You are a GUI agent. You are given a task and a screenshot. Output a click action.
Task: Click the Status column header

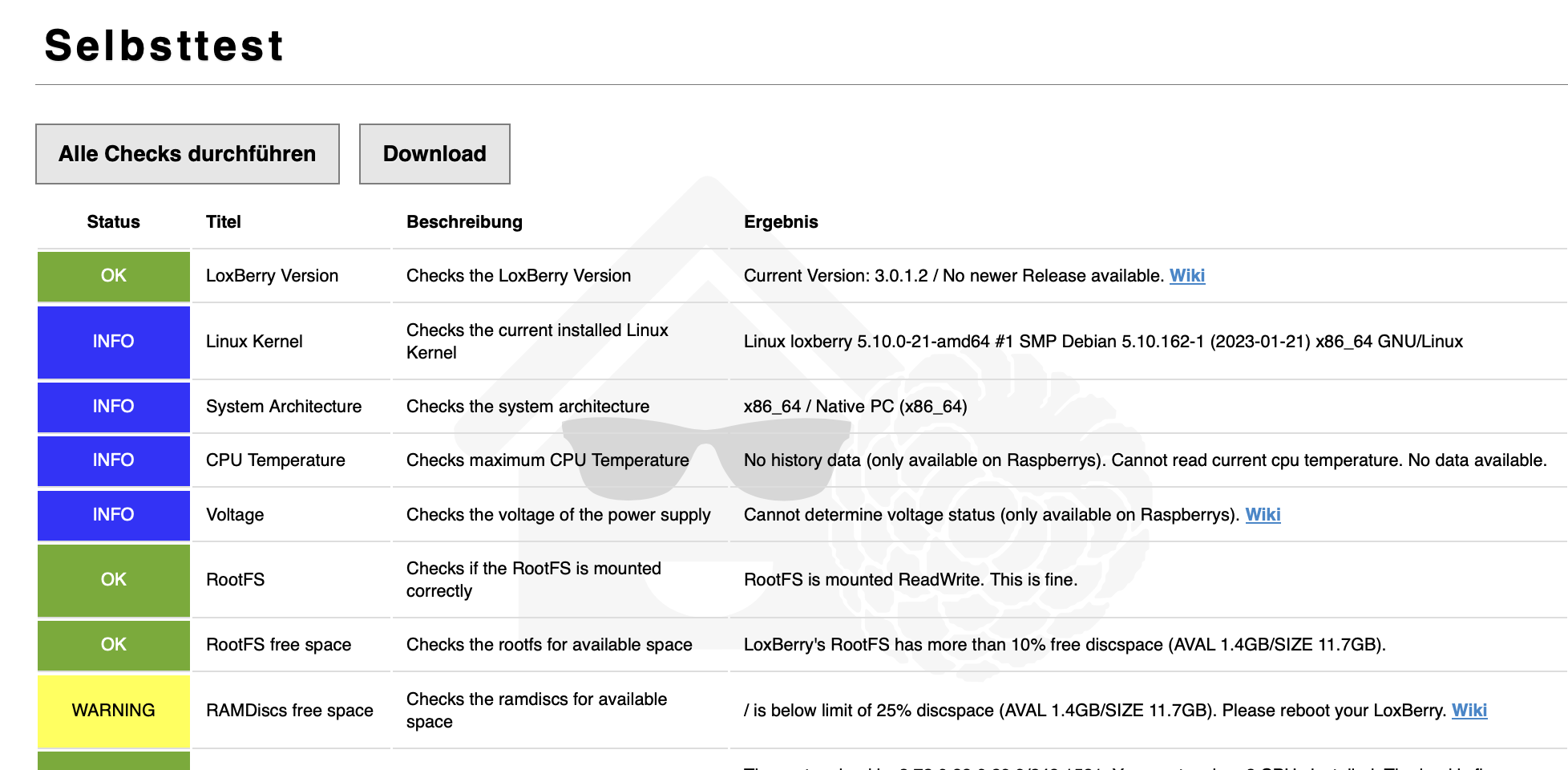(x=114, y=222)
